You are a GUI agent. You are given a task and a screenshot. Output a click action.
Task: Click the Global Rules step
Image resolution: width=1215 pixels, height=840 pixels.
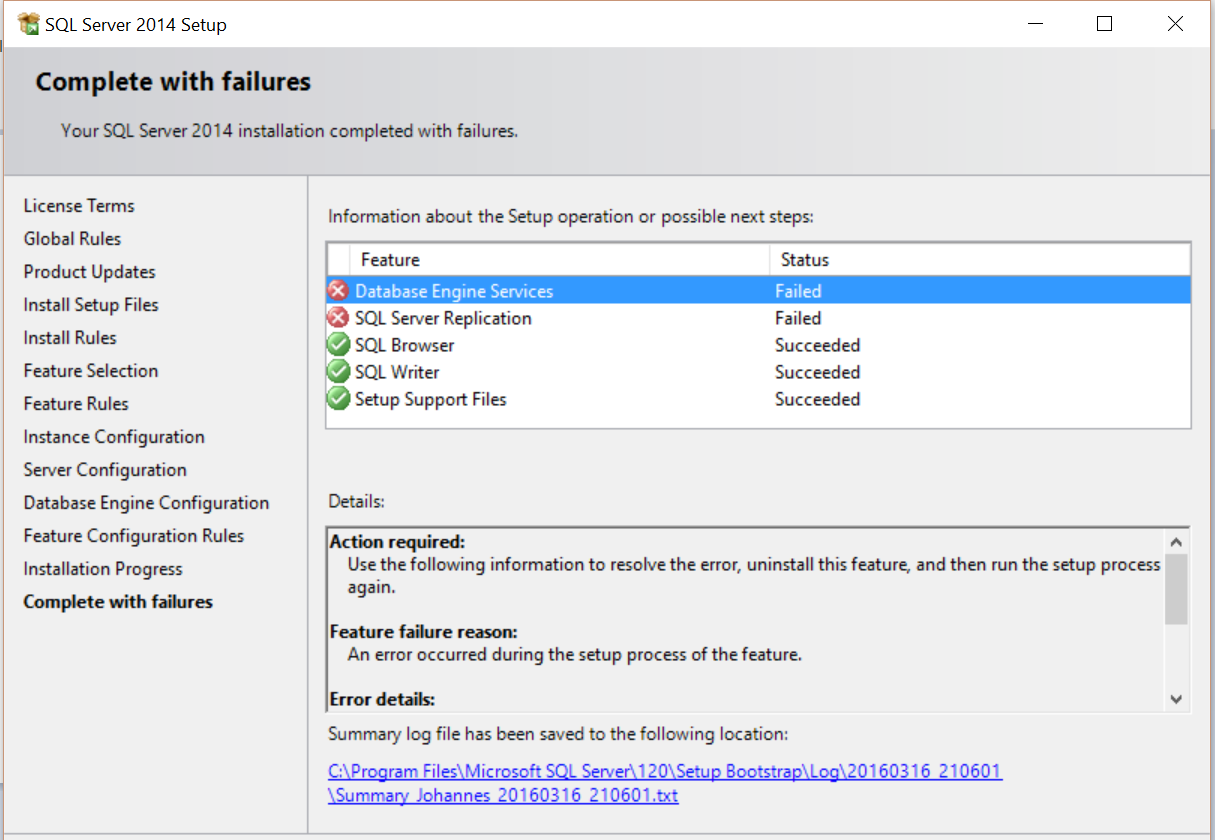click(72, 238)
